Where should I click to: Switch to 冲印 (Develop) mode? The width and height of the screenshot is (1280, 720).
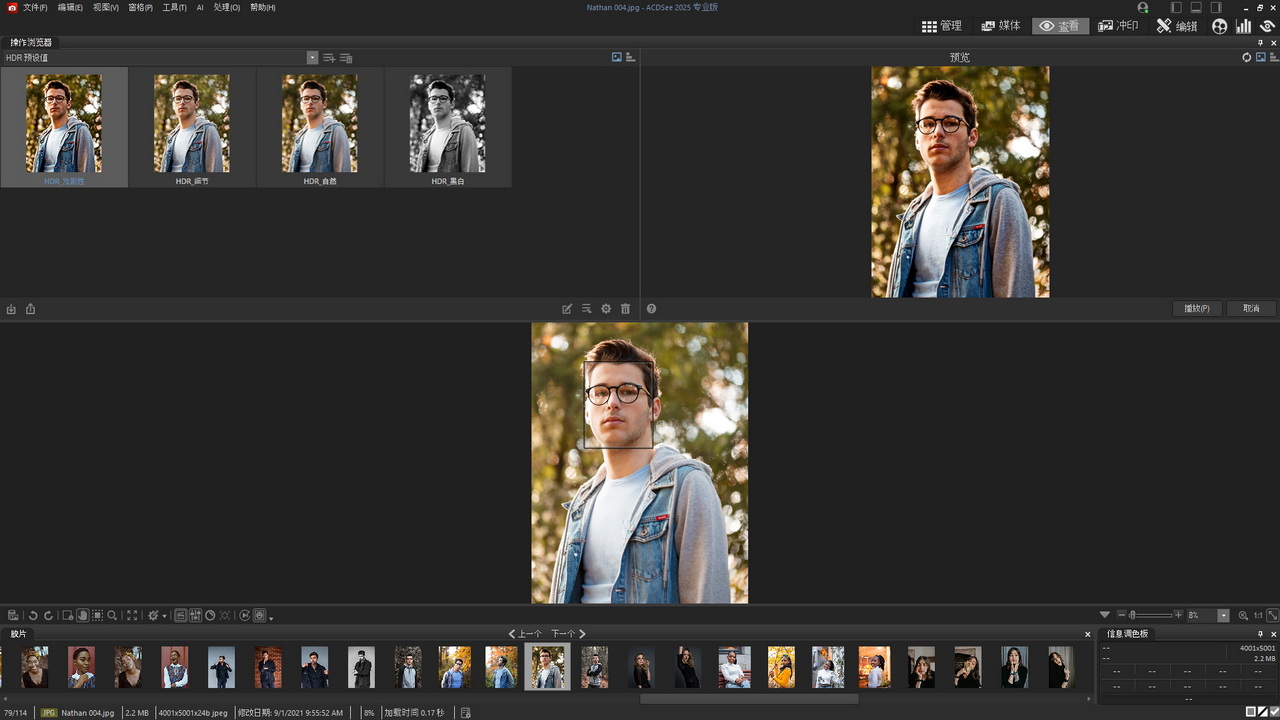[1118, 26]
